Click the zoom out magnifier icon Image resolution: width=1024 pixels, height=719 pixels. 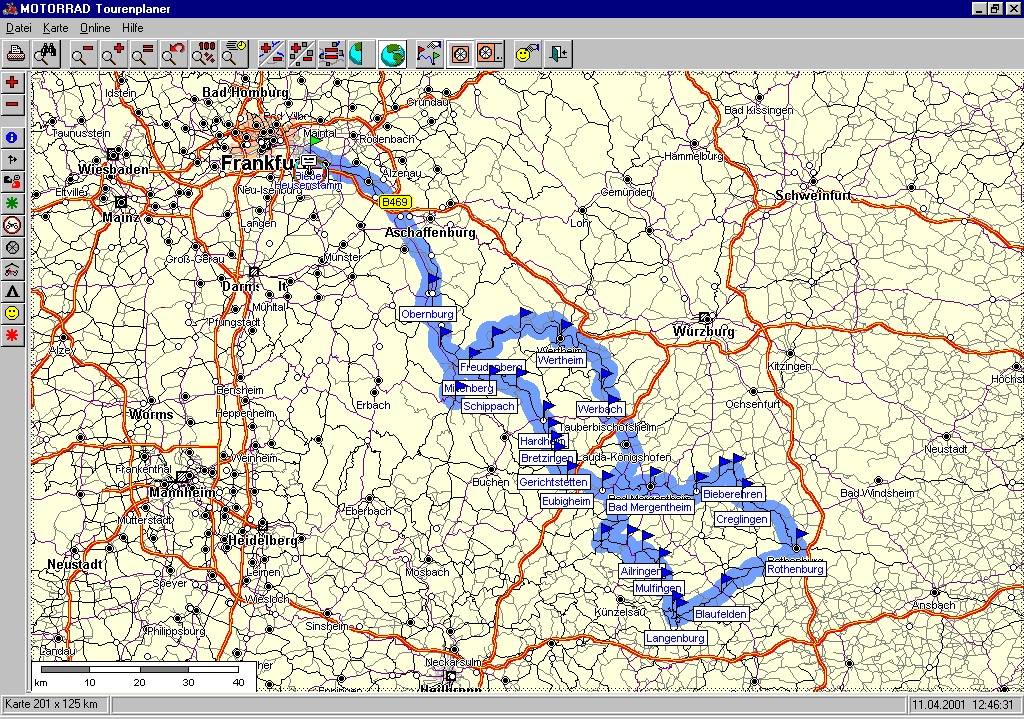tap(83, 54)
